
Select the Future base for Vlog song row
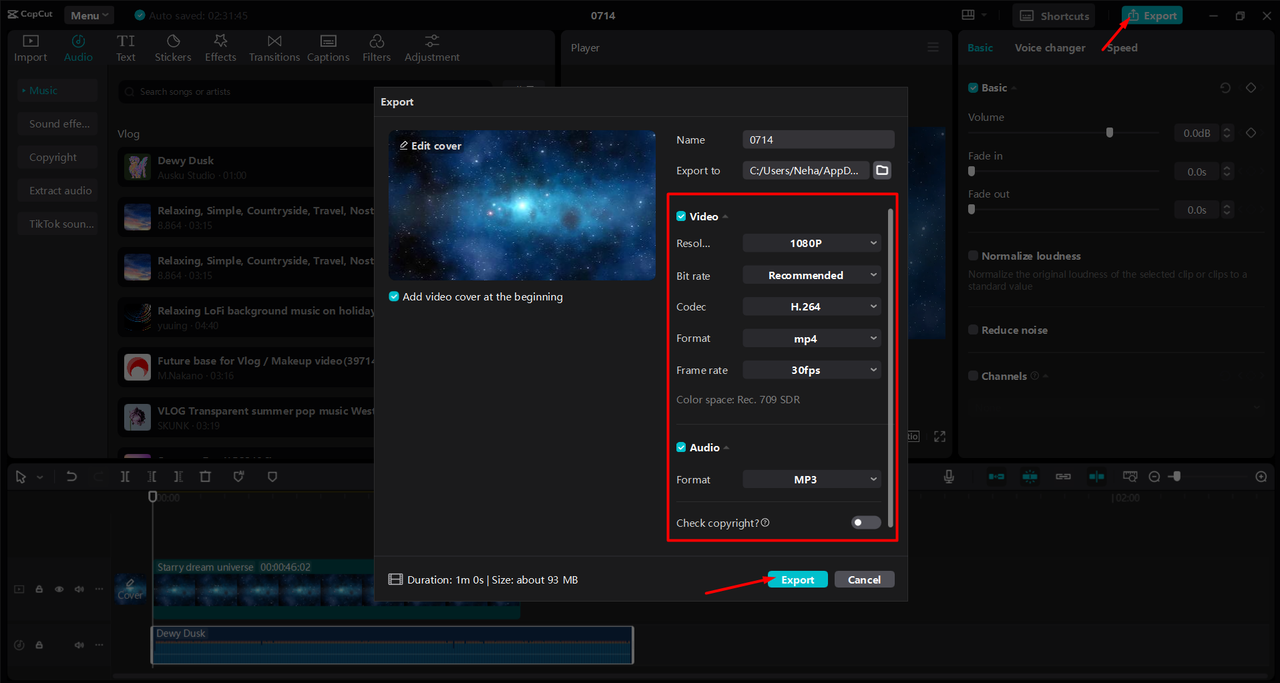point(246,367)
